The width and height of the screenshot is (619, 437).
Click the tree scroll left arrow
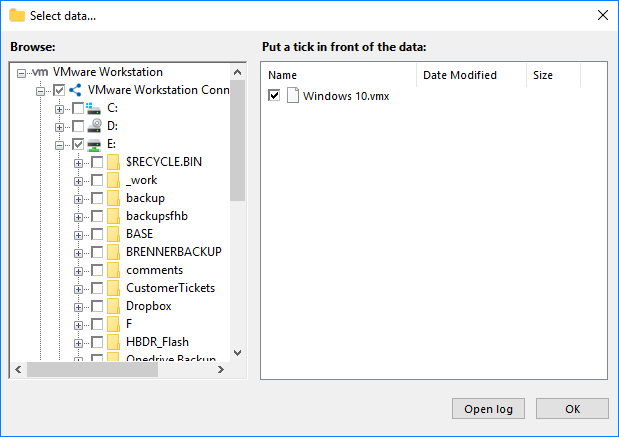18,369
